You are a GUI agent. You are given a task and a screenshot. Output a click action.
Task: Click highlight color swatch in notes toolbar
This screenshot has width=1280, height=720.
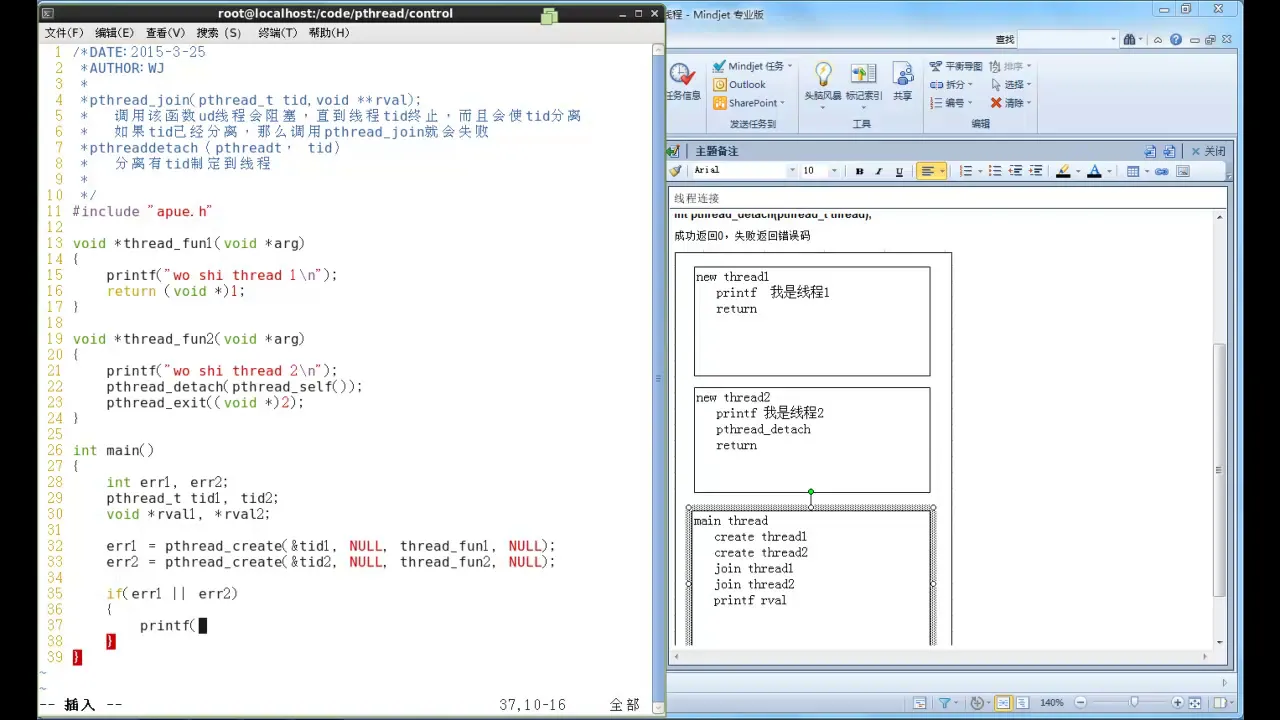(x=1063, y=171)
